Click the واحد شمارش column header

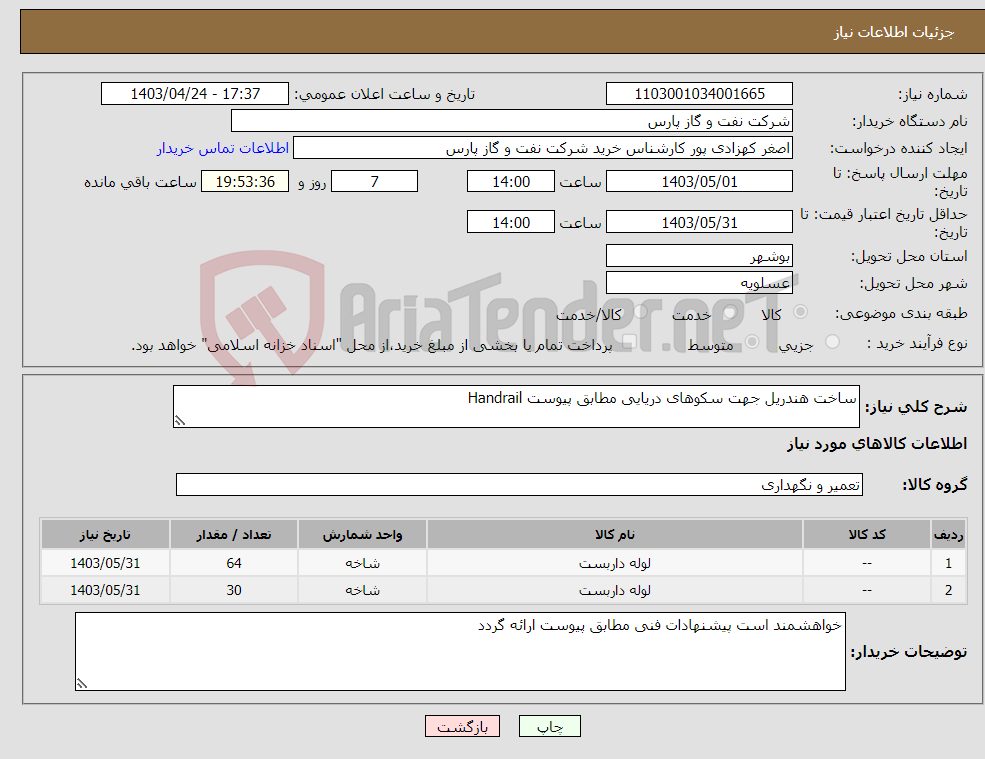tap(362, 534)
